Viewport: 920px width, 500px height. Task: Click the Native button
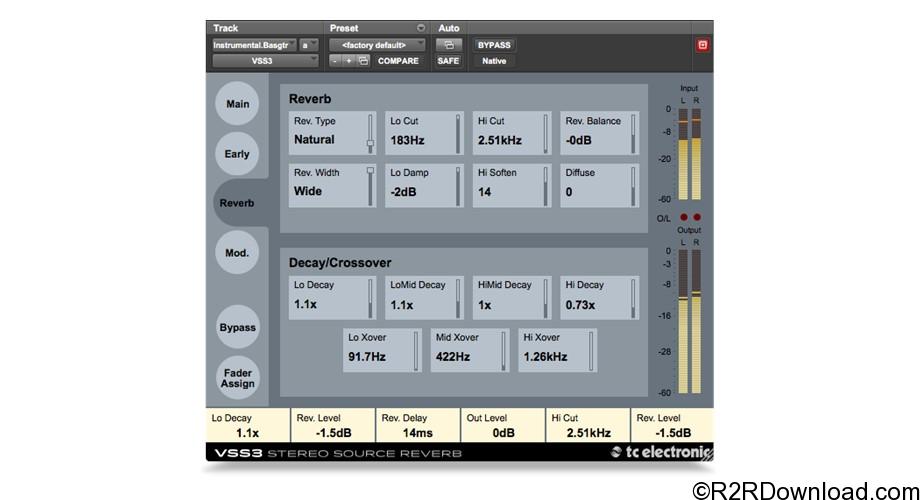click(x=494, y=61)
